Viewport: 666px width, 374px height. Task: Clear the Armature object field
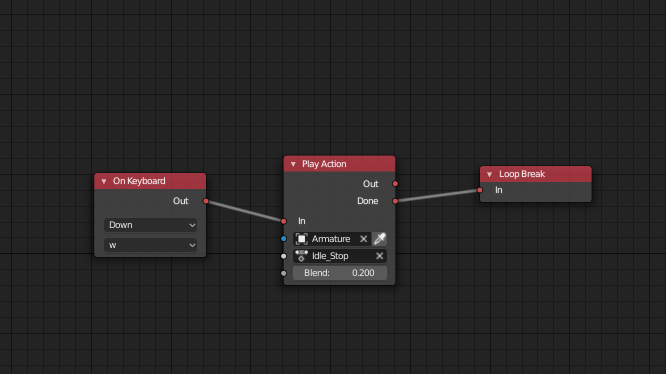pos(364,239)
